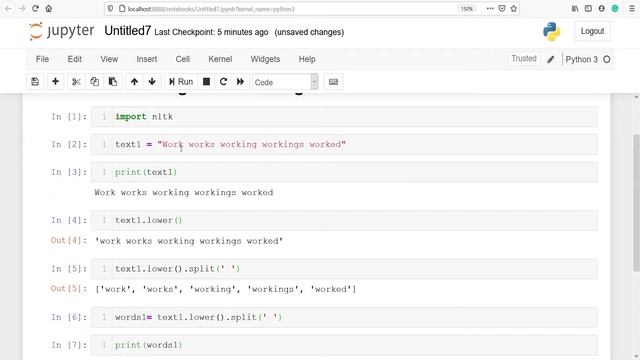
Task: Click the print(words1) code cell
Action: tap(344, 345)
